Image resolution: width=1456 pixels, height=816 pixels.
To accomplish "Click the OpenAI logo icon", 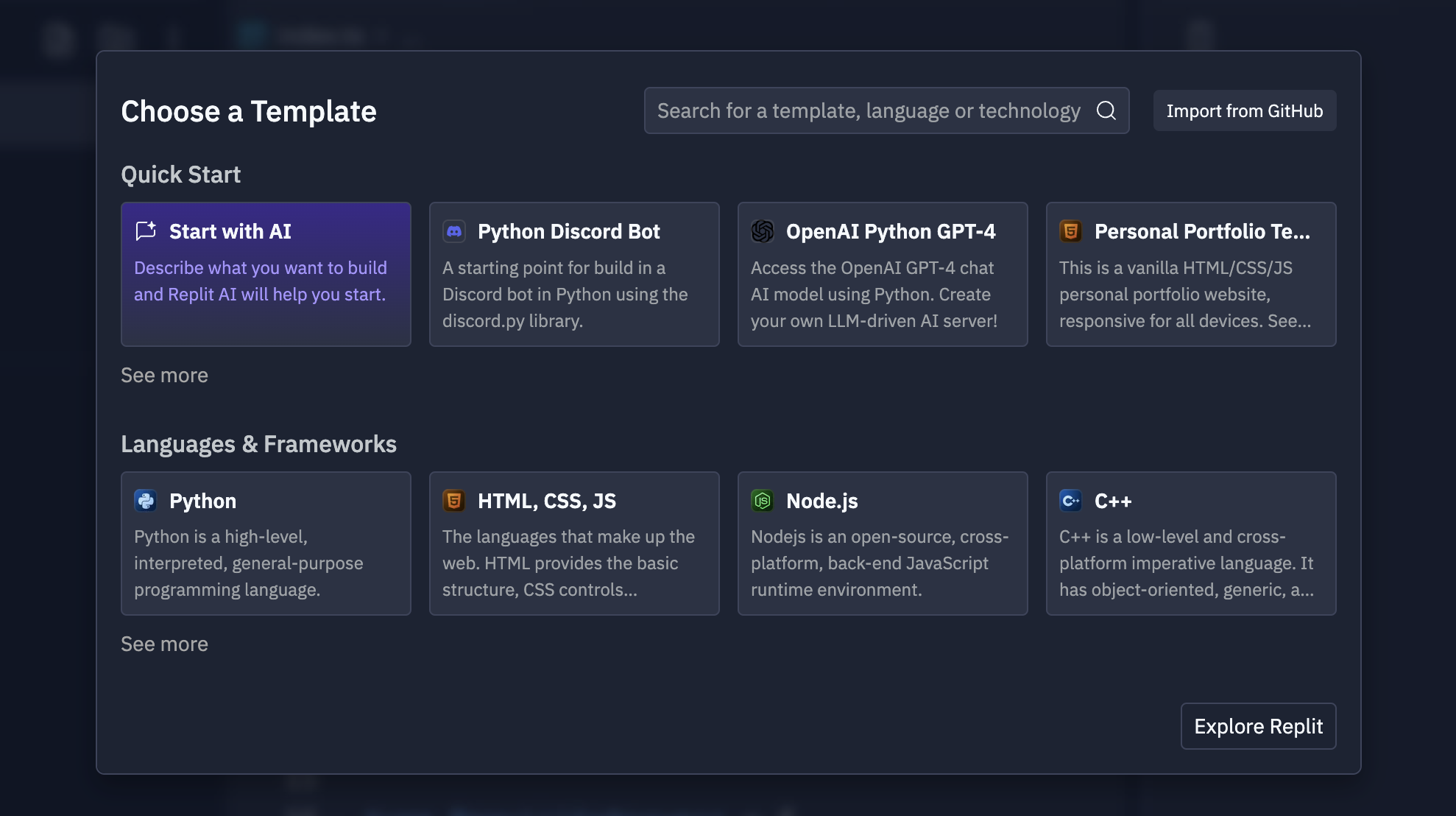I will click(763, 231).
